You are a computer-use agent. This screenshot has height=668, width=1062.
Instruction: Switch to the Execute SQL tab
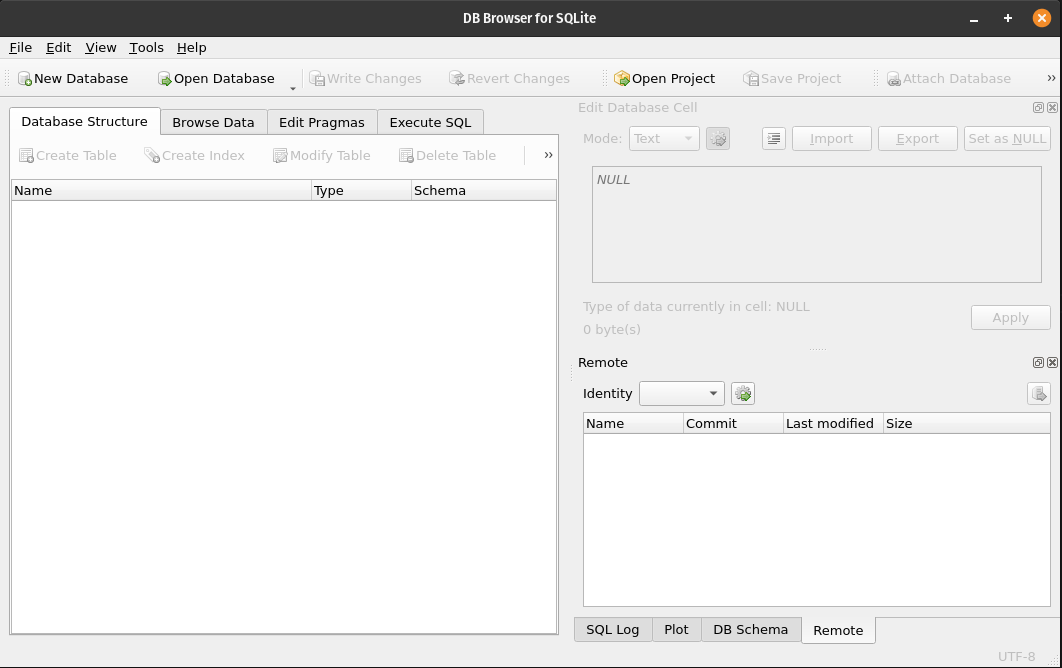(430, 122)
